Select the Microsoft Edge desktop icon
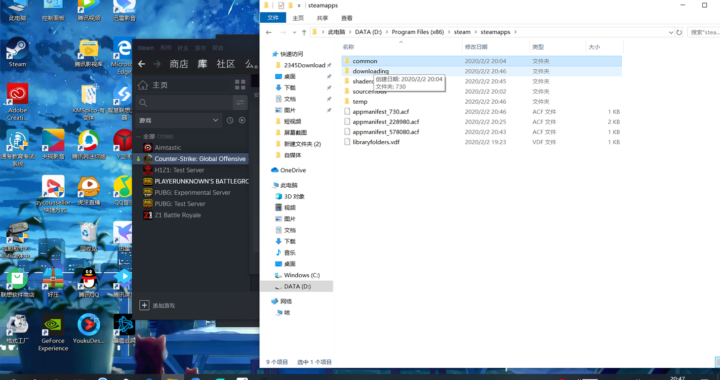 [124, 56]
